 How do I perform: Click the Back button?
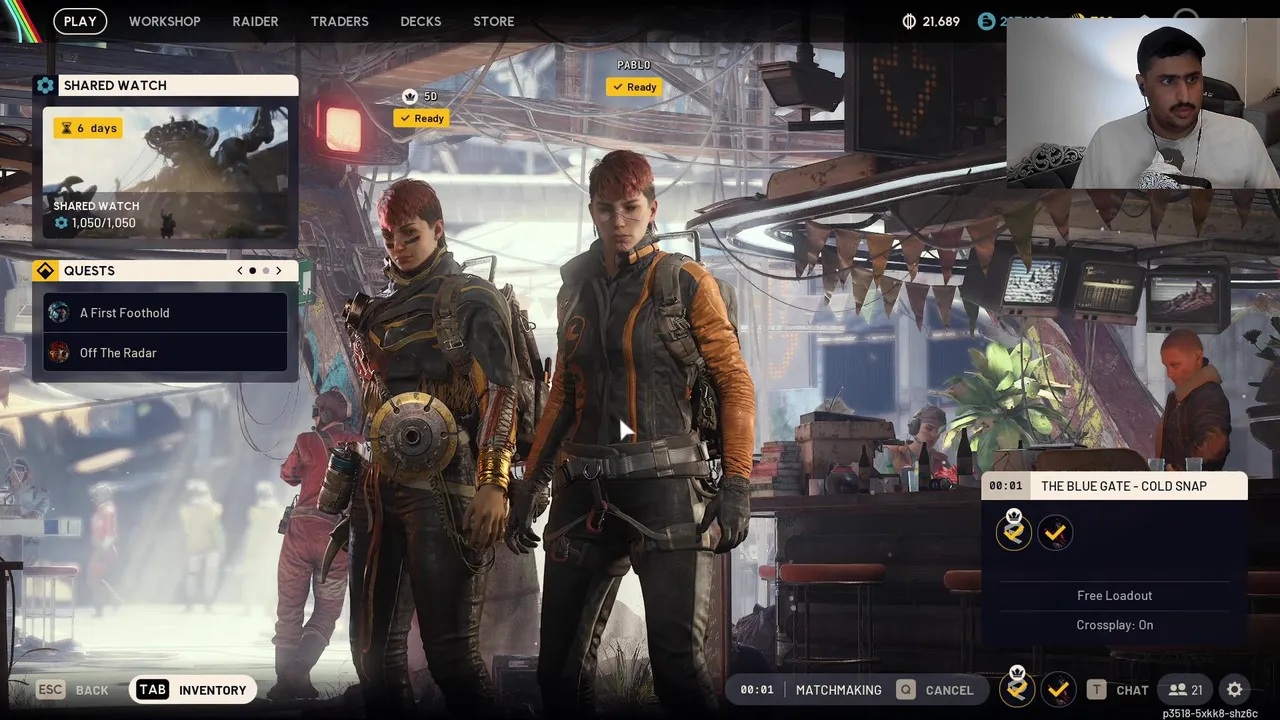(92, 690)
